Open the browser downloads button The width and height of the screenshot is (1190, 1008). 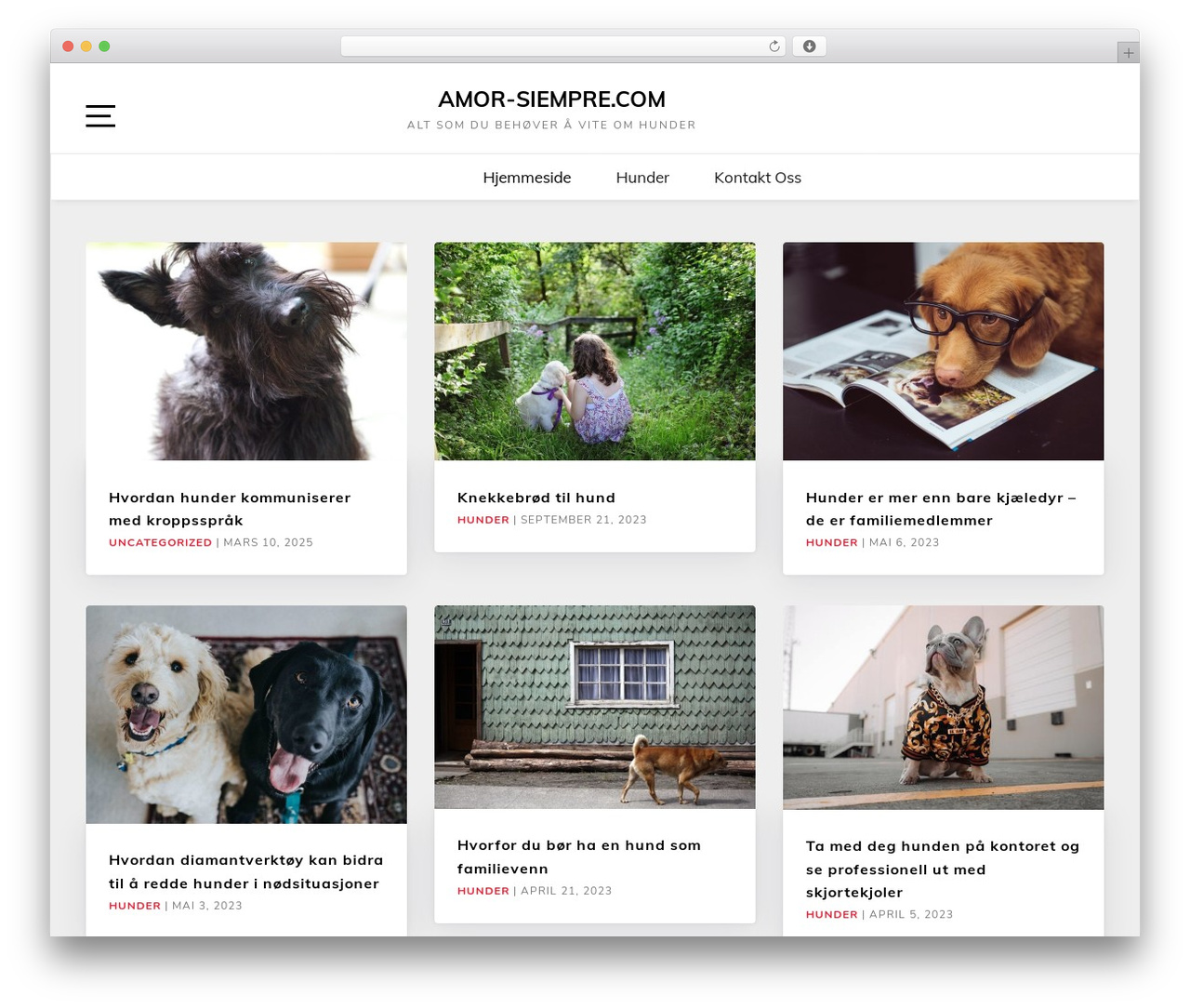809,46
